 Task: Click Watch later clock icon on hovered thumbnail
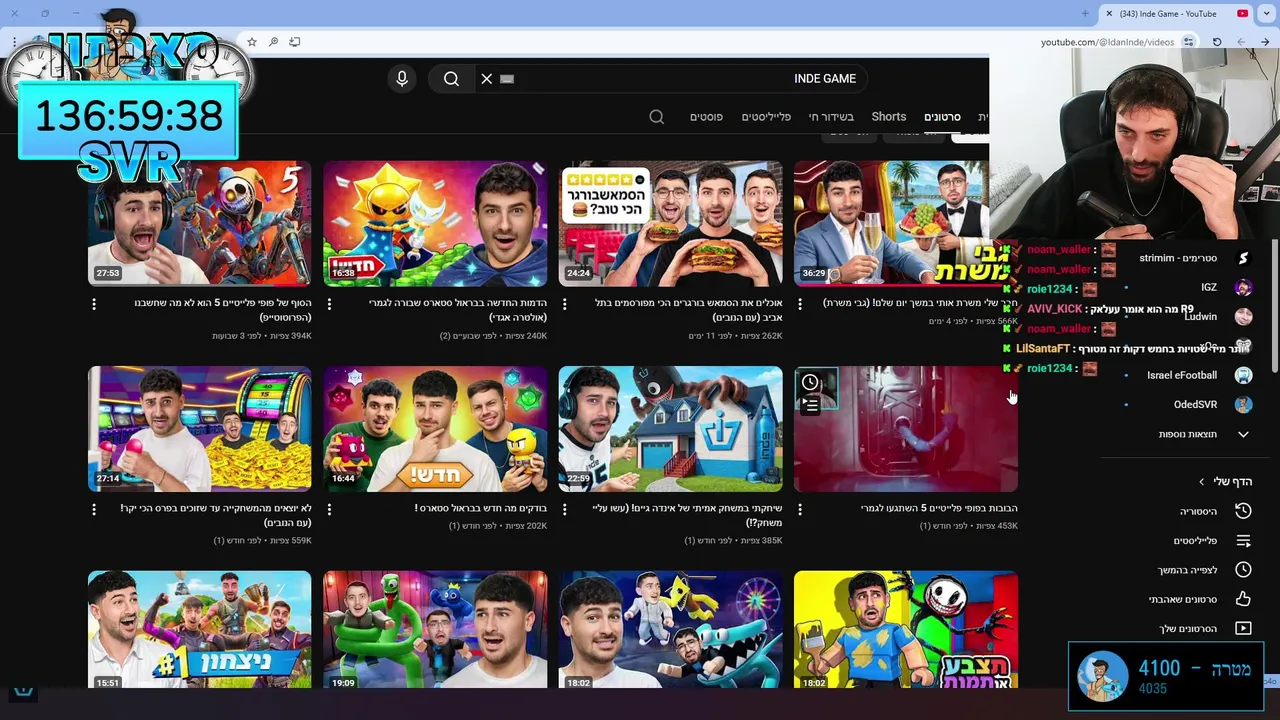pos(811,382)
